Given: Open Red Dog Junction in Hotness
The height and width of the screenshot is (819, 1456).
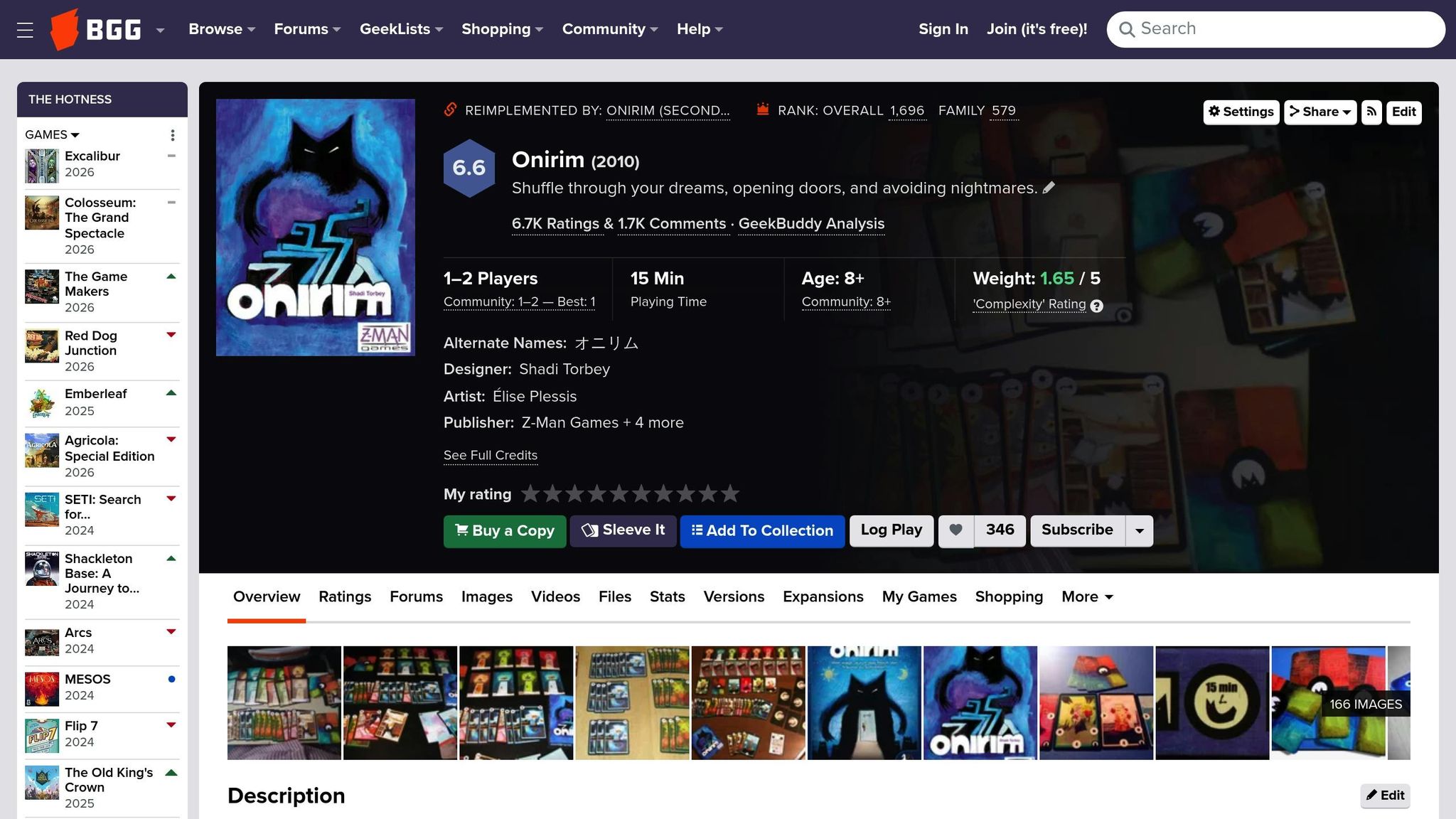Looking at the screenshot, I should (91, 343).
